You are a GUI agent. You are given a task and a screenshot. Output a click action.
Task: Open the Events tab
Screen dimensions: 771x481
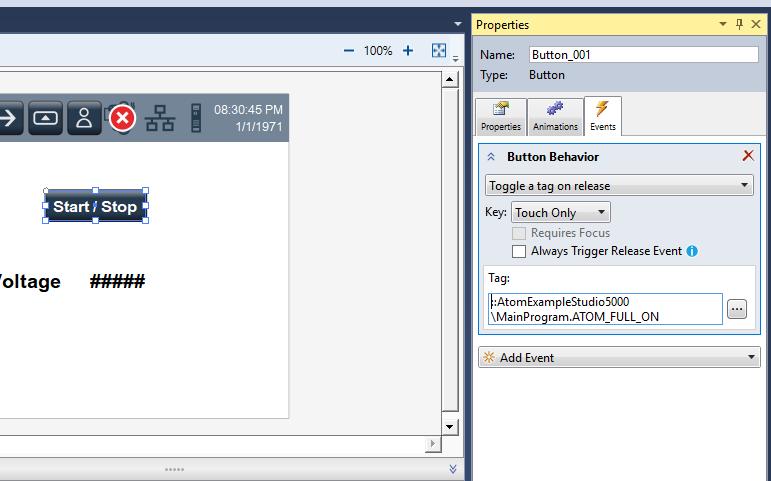[603, 116]
